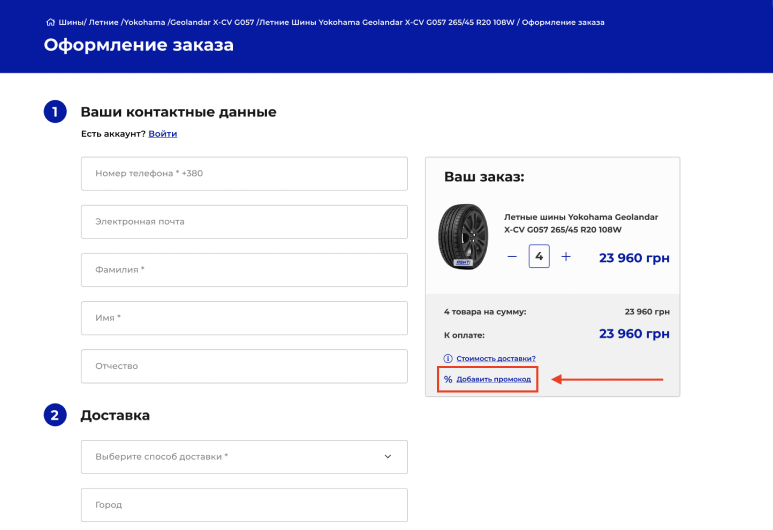773x530 pixels.
Task: Click the delivery dropdown chevron arrow
Action: tap(388, 457)
